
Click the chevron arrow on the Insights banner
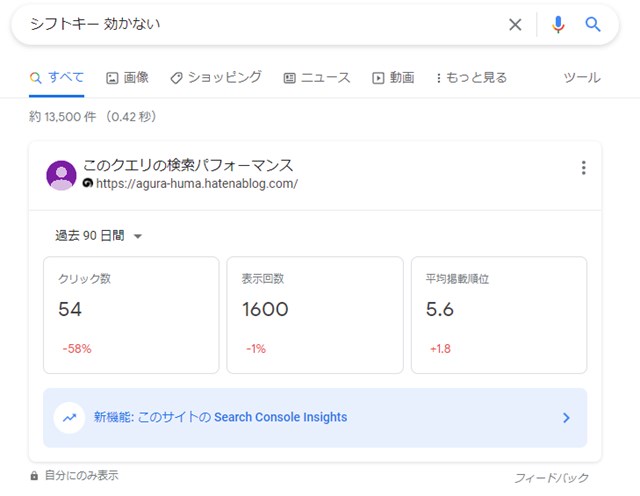(x=566, y=418)
